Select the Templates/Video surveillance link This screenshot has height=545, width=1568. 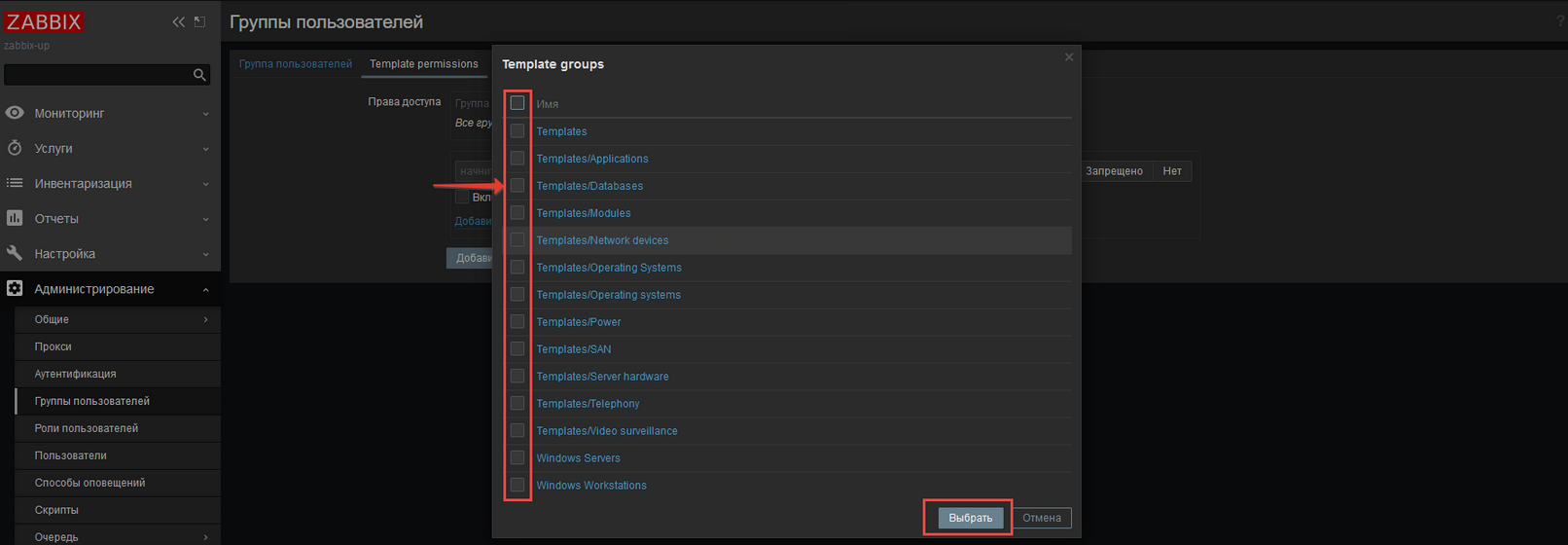pyautogui.click(x=607, y=431)
